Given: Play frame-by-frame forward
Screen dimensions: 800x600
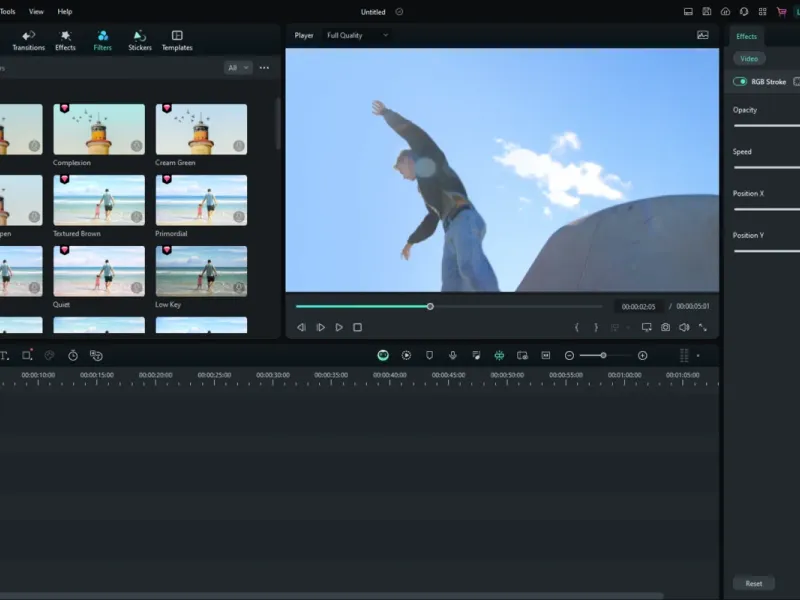Looking at the screenshot, I should click(320, 328).
